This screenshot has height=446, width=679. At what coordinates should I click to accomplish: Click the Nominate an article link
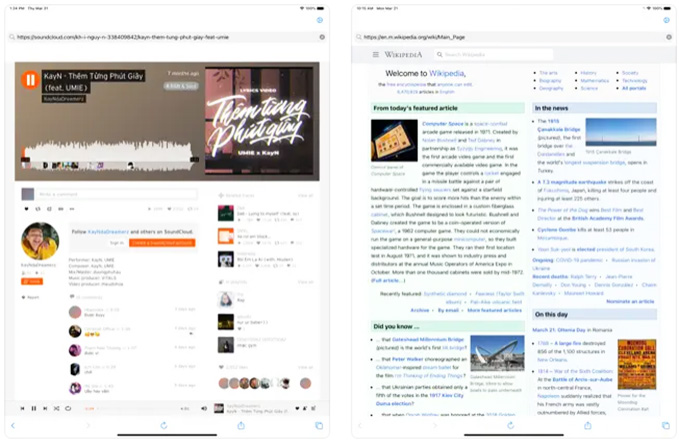pyautogui.click(x=630, y=301)
